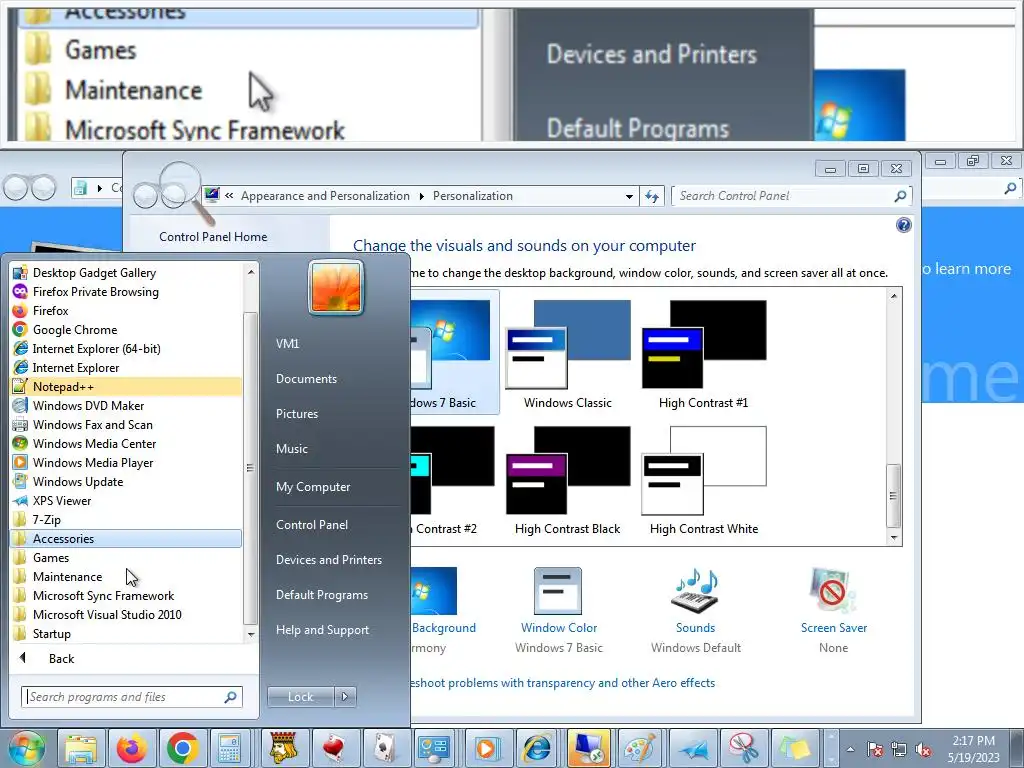
Task: Open the Hearts card game on taskbar
Action: [x=334, y=748]
